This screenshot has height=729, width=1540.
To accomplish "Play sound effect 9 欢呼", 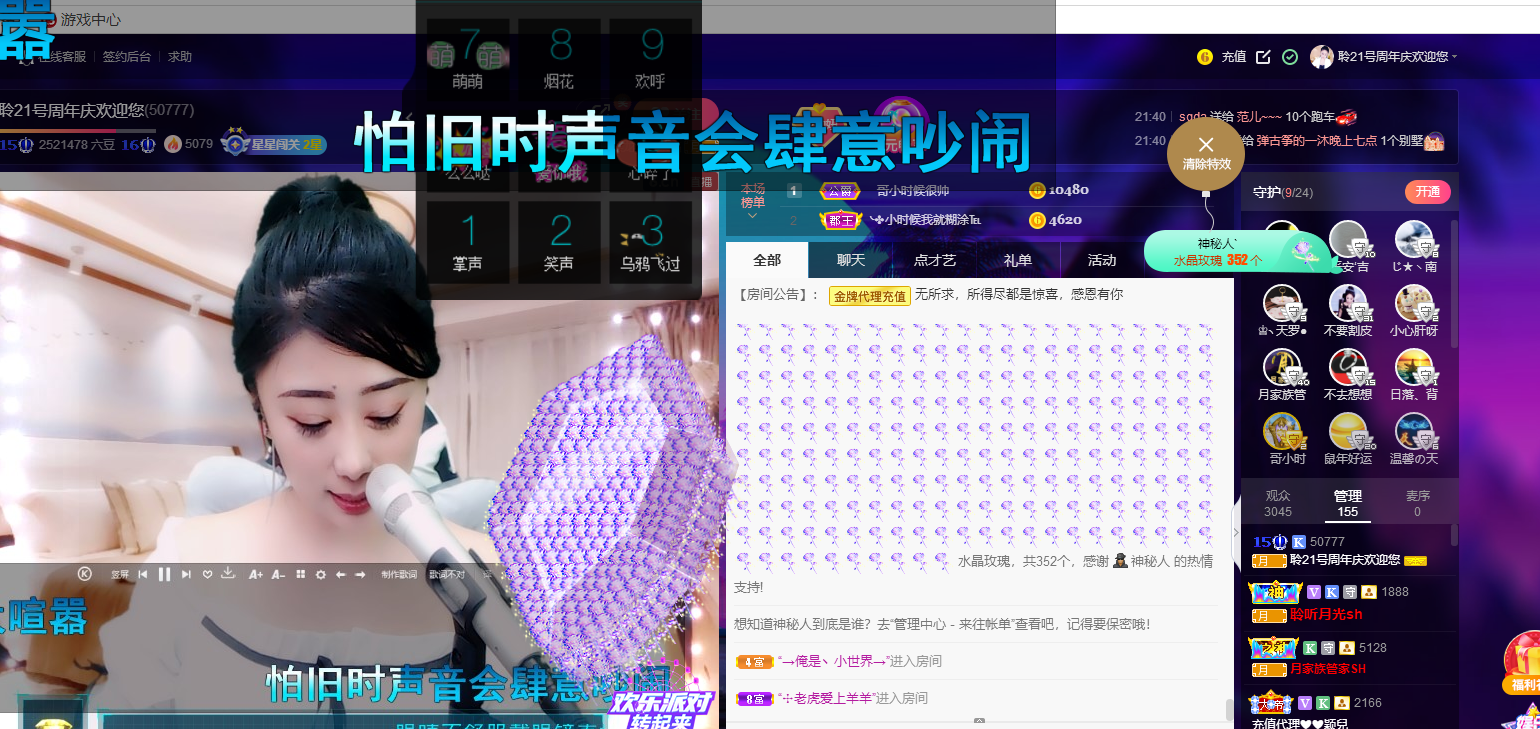I will 651,59.
